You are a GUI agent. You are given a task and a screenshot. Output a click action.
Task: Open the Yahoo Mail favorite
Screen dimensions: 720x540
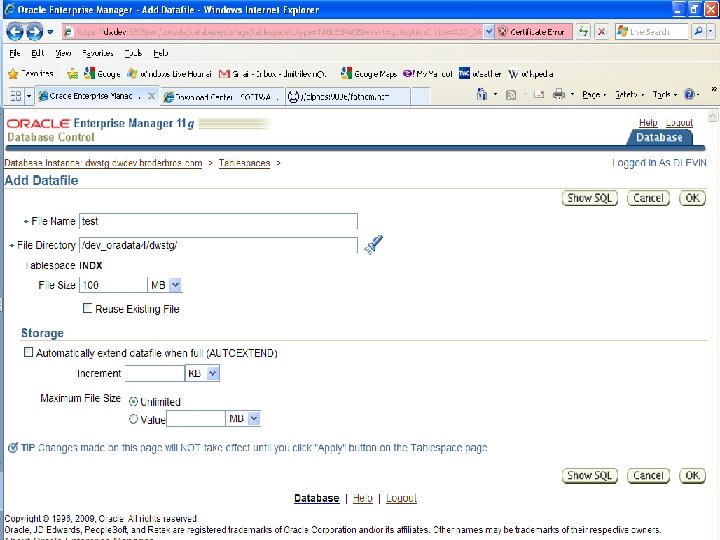[x=428, y=73]
